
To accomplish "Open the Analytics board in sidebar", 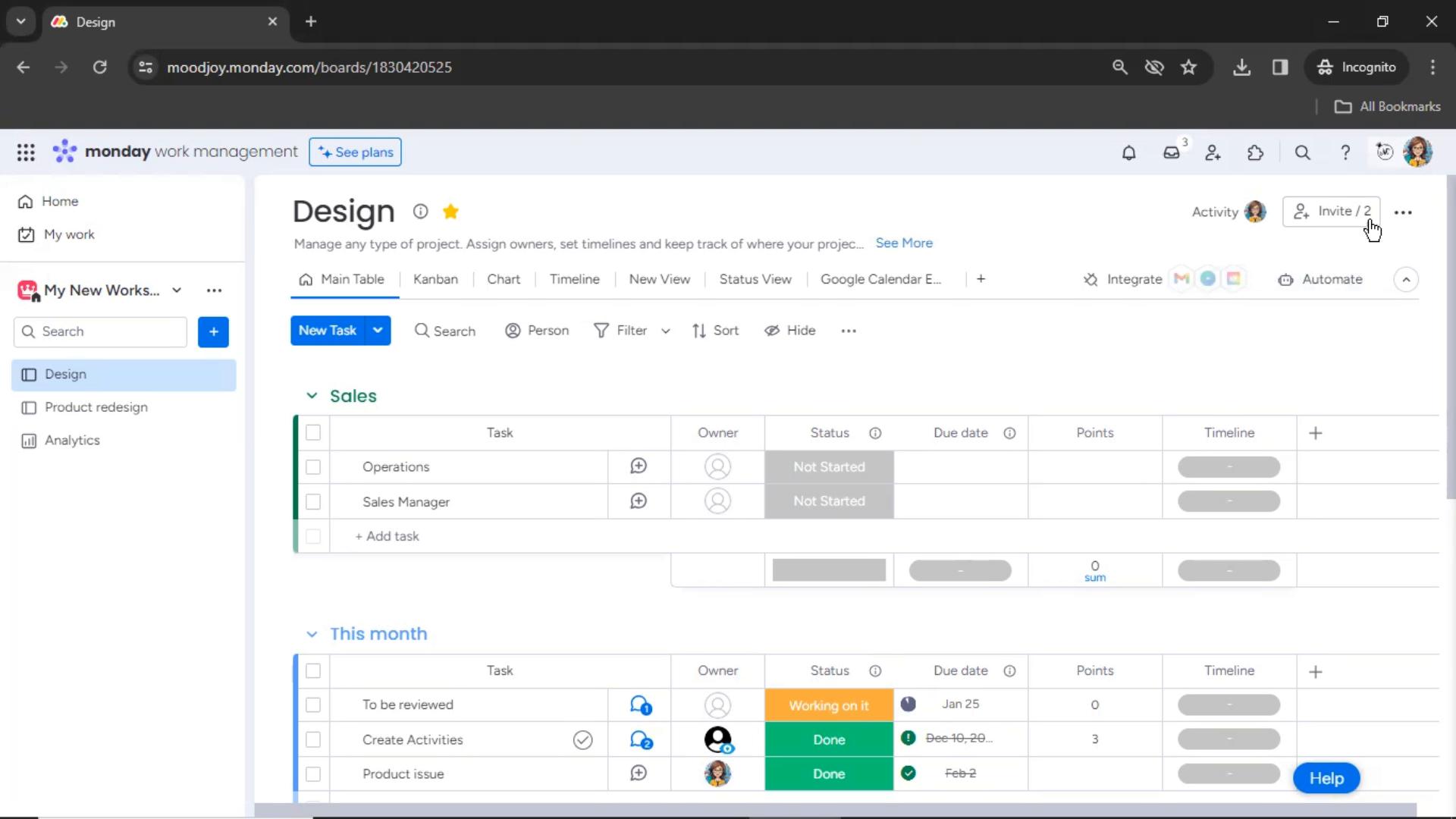I will 72,440.
